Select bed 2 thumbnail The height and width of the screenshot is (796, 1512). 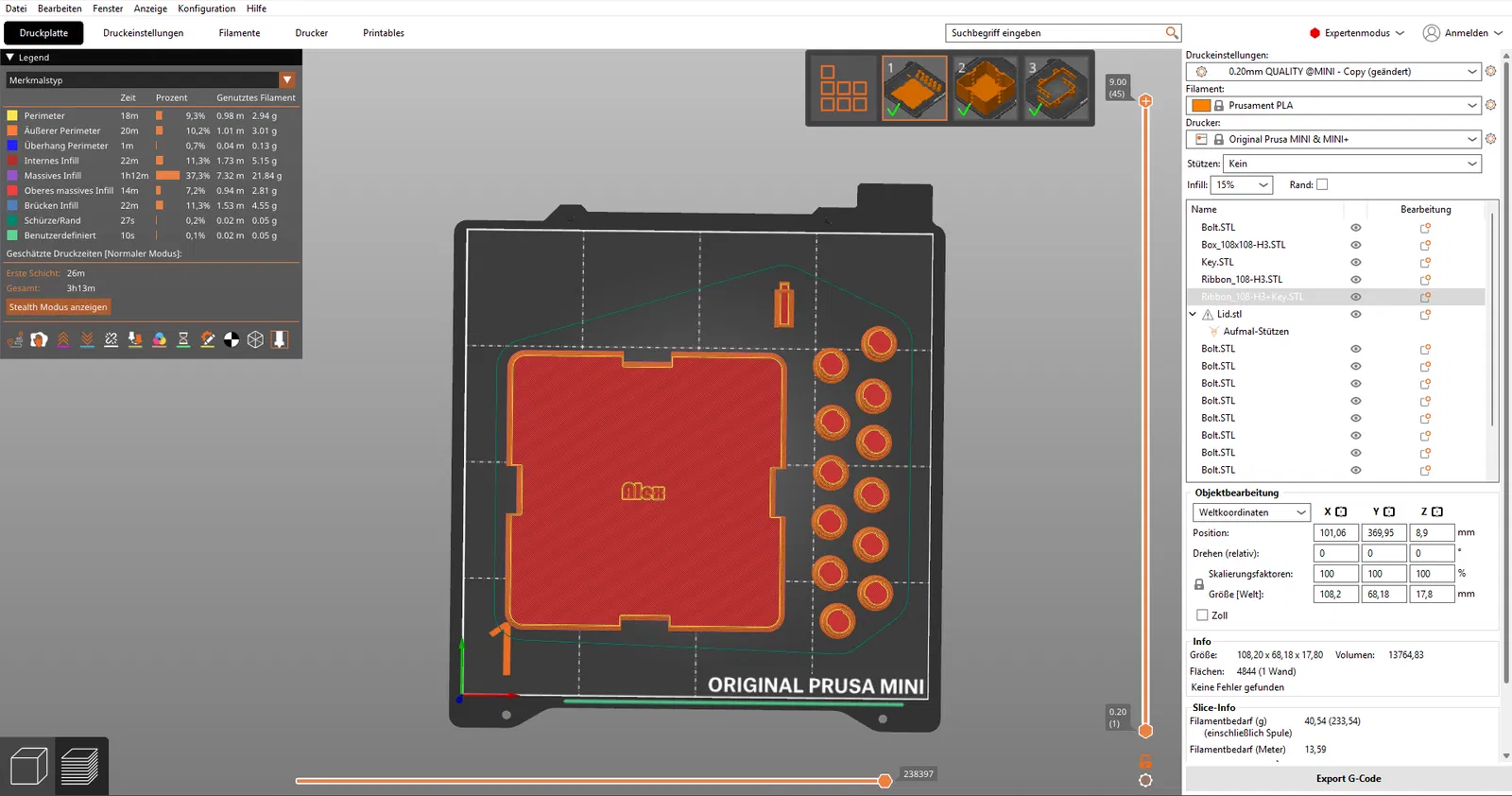tap(986, 88)
